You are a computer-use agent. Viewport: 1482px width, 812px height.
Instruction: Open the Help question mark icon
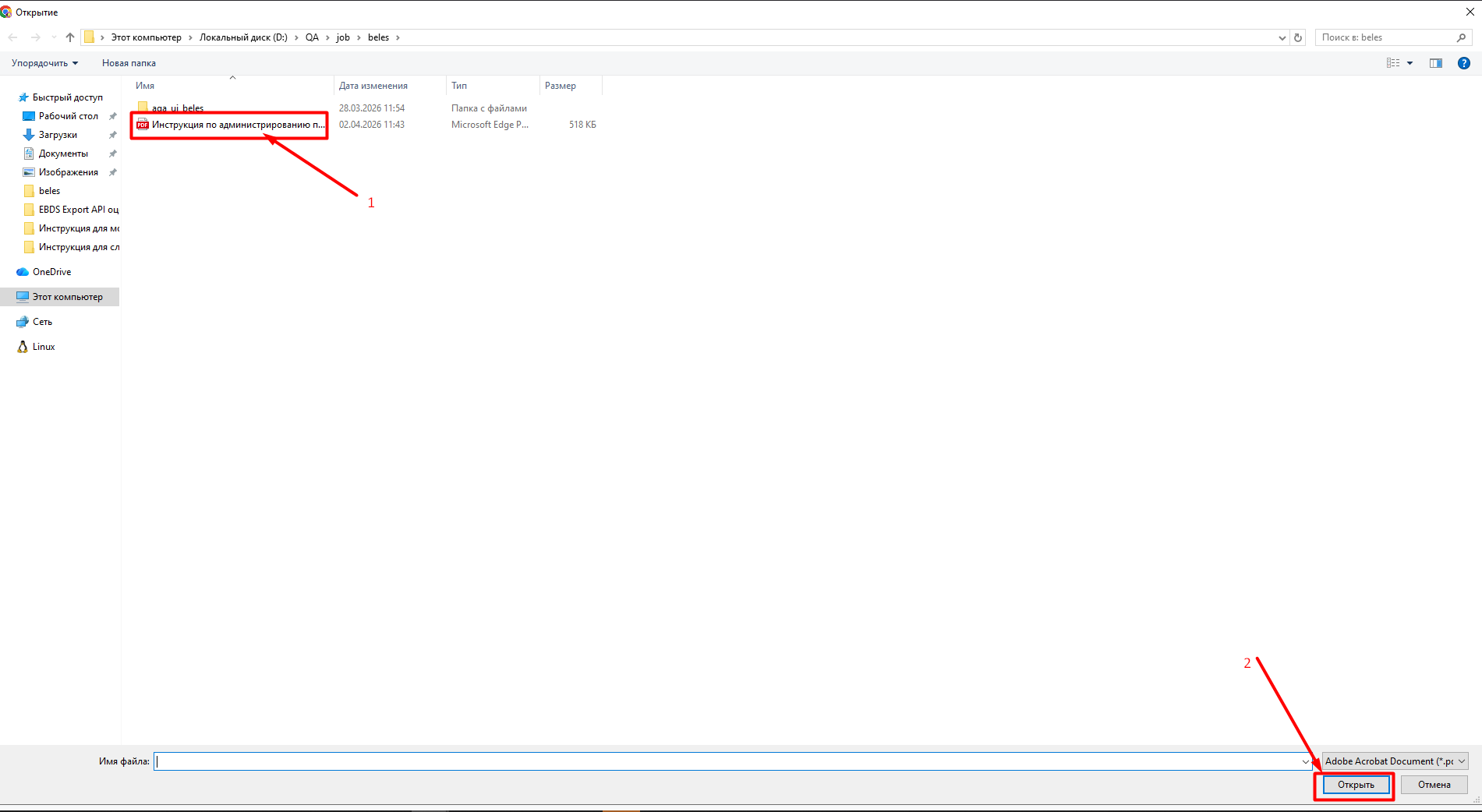1463,63
